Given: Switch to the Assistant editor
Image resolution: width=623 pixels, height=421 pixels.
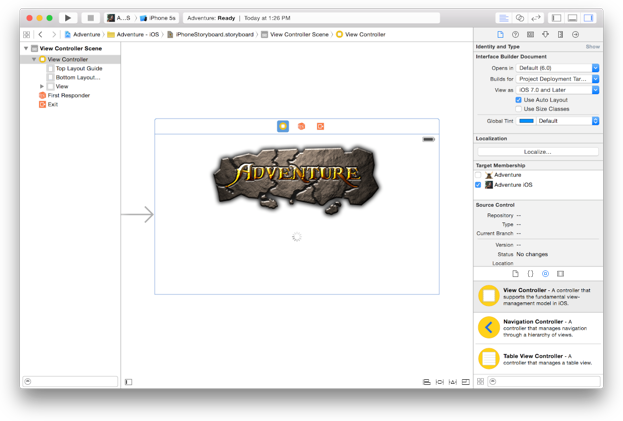Looking at the screenshot, I should point(520,18).
